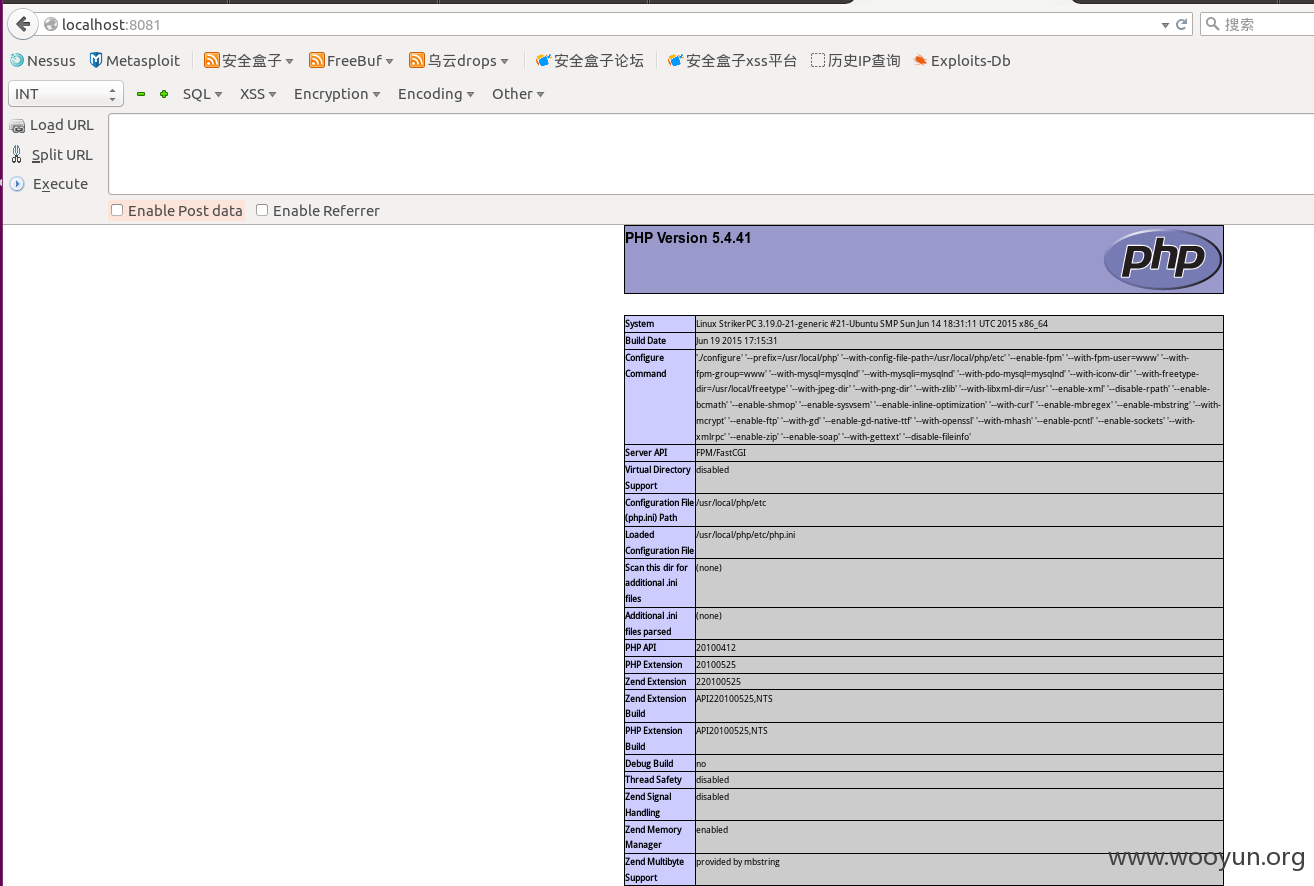Click the PHP Version 5.4.41 heading
The width and height of the screenshot is (1314, 886).
click(x=688, y=238)
